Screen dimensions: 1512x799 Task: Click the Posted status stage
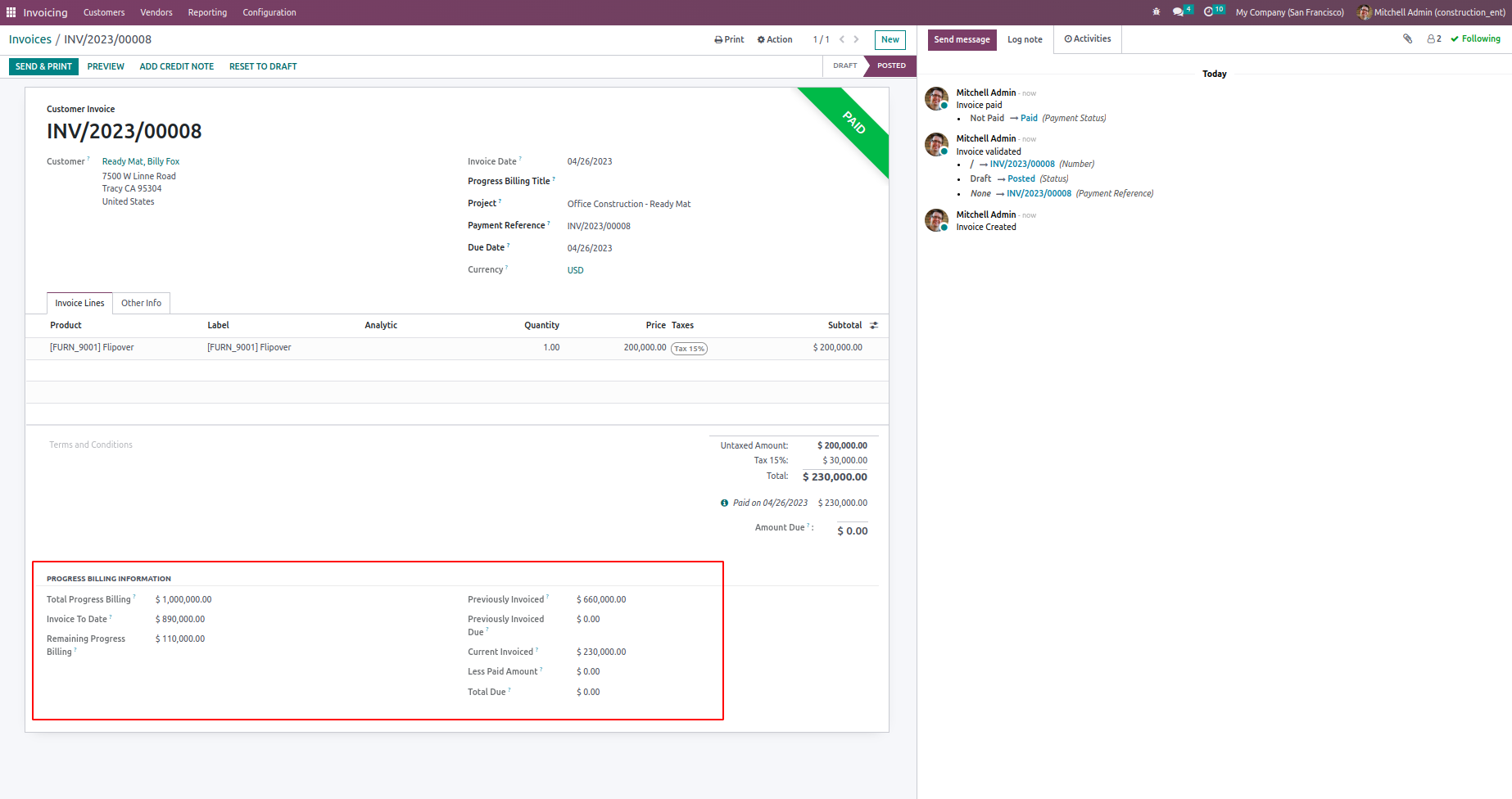891,65
